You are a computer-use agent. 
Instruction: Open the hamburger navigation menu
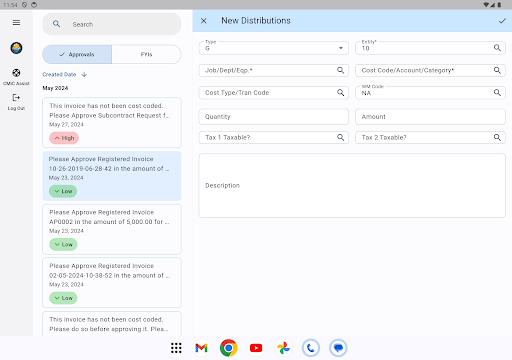click(x=16, y=23)
